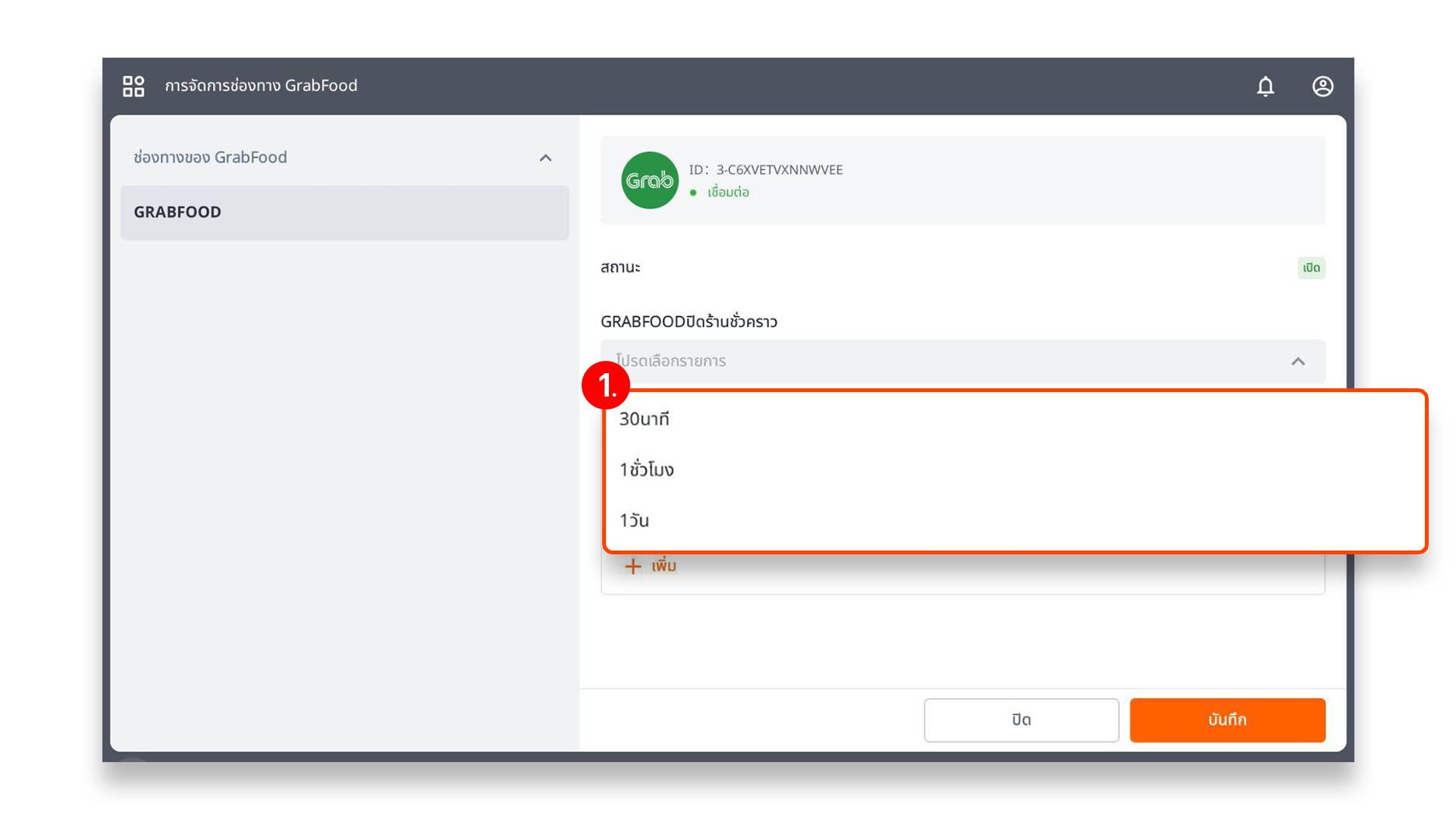The height and width of the screenshot is (819, 1456).
Task: Select 1ชั่วโมง from dropdown list
Action: tap(649, 468)
